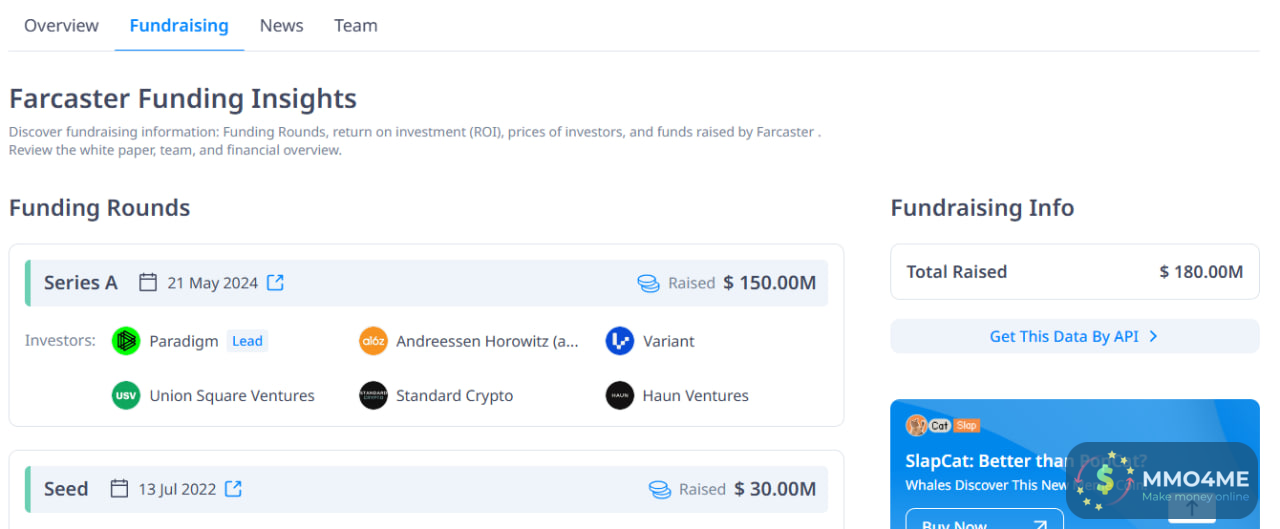Click the Series A calendar date icon
1280x529 pixels.
click(x=148, y=283)
